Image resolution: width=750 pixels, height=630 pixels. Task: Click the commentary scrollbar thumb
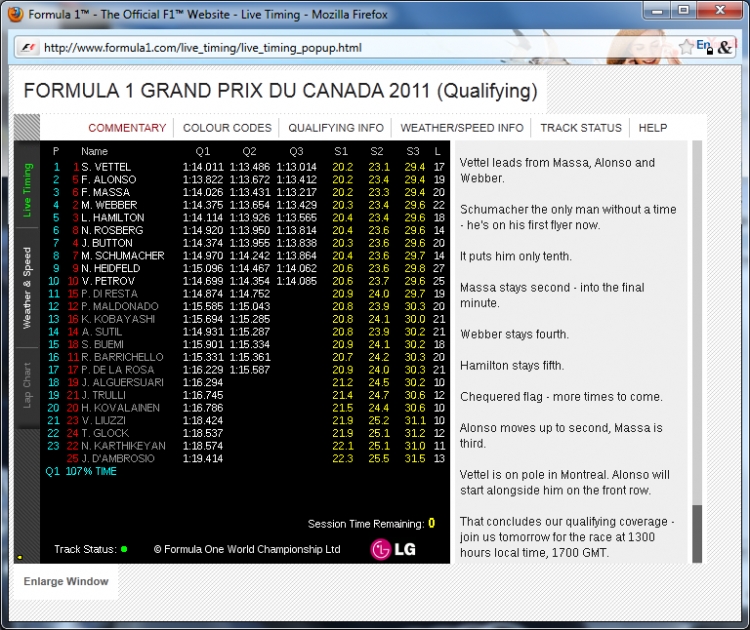pyautogui.click(x=697, y=533)
